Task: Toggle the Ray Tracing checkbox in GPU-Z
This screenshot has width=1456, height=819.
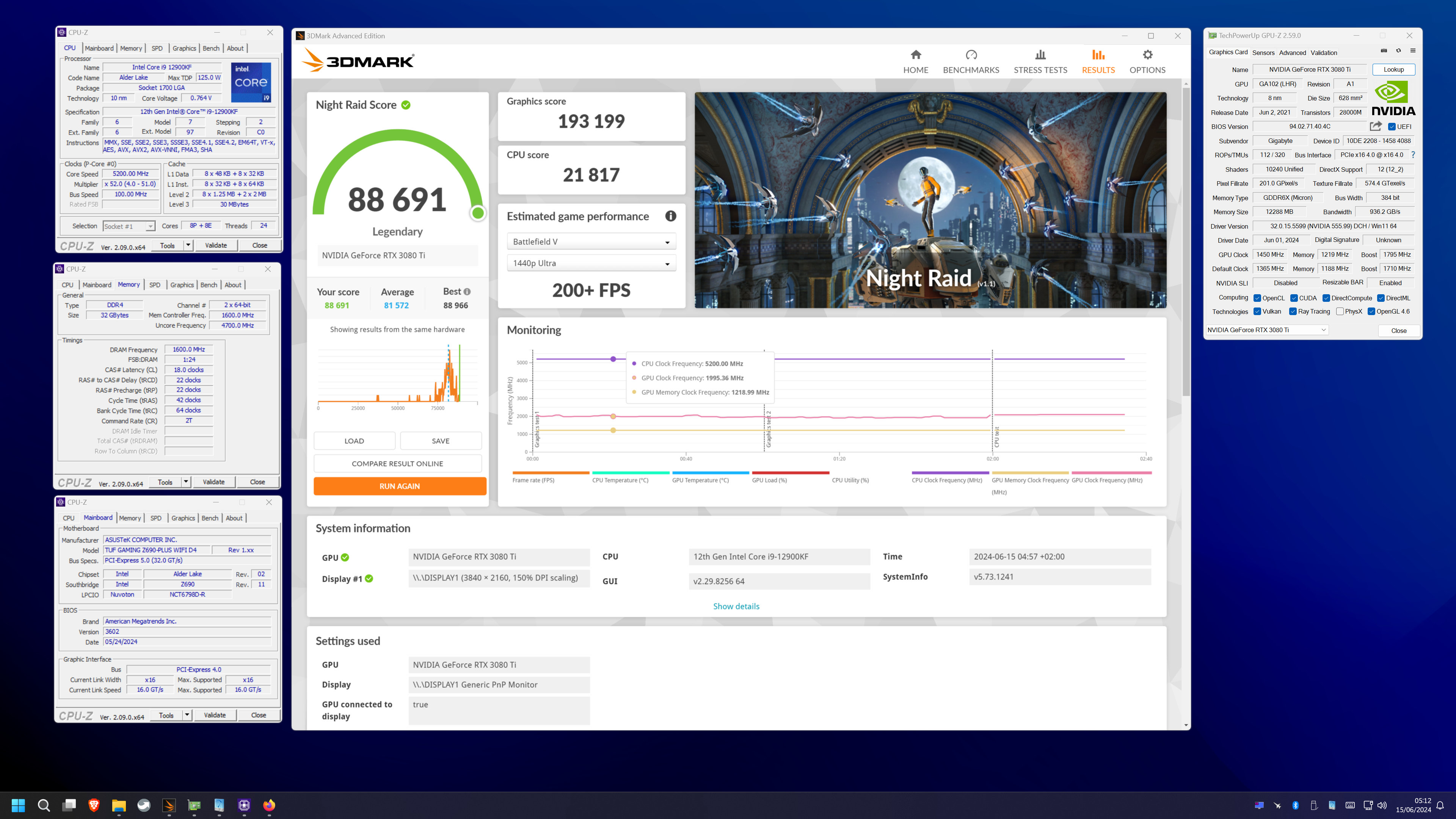Action: pos(1293,311)
